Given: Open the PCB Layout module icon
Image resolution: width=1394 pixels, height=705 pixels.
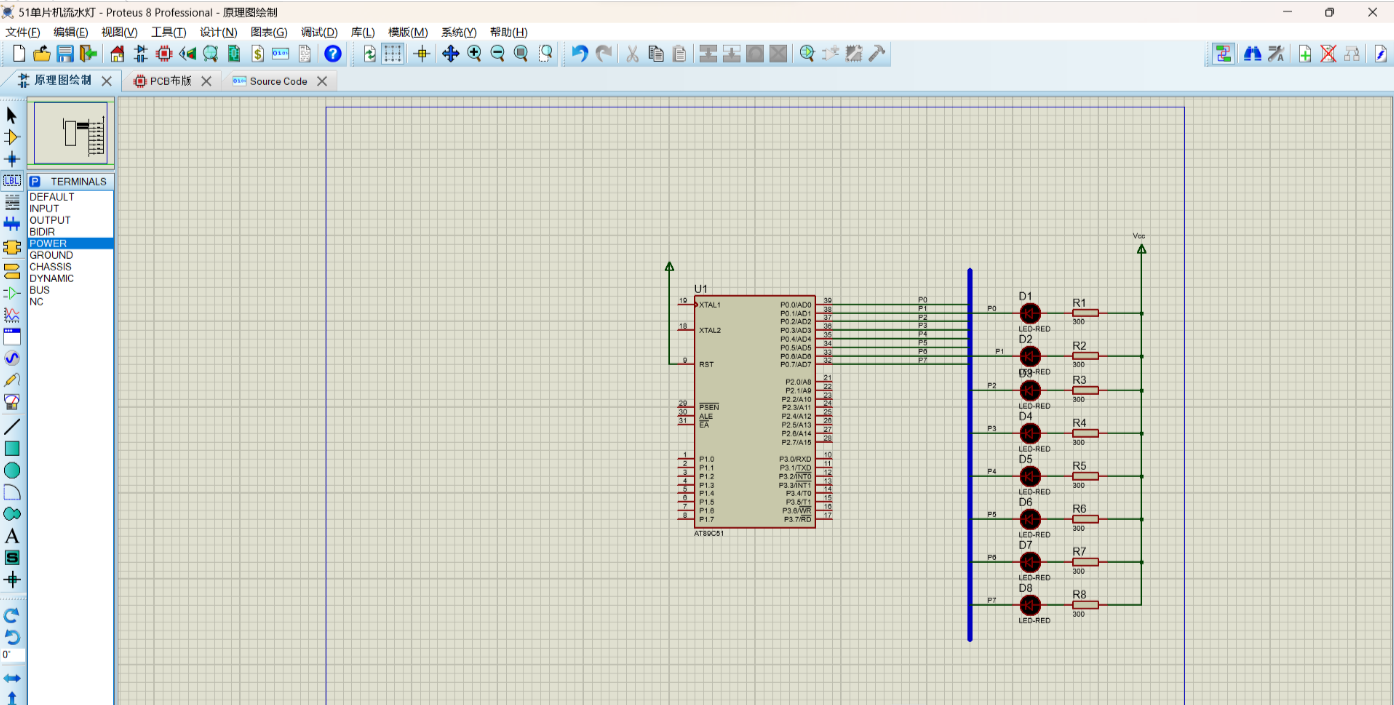Looking at the screenshot, I should [x=164, y=54].
